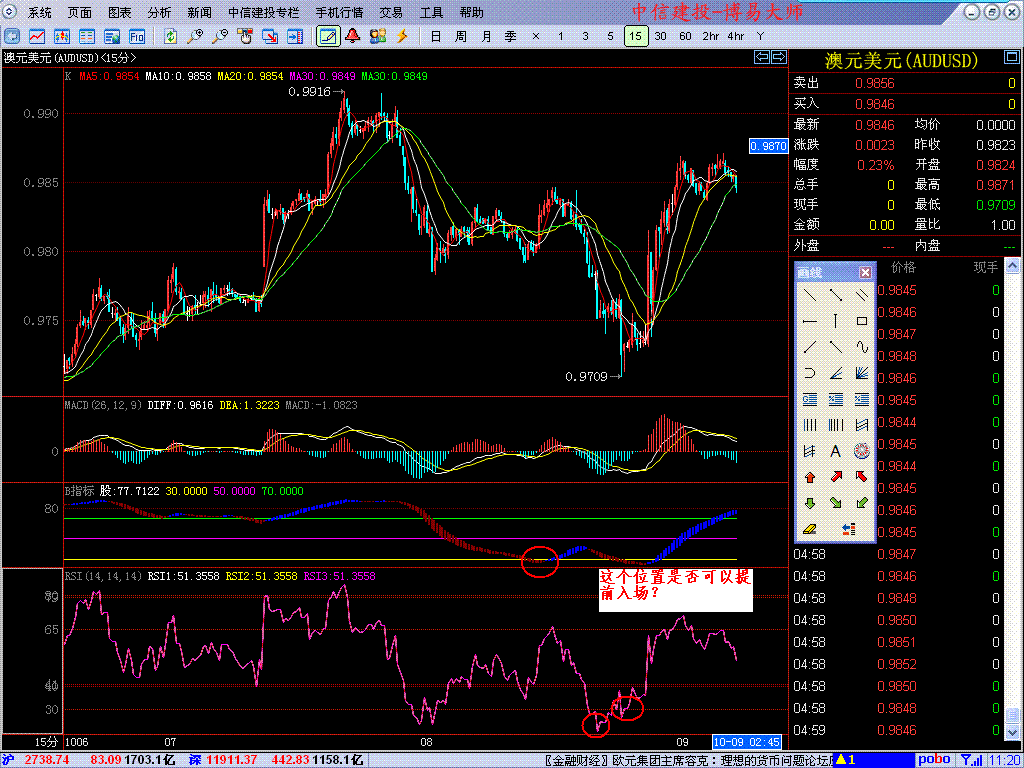Switch to monthly 月 period
1024x768 pixels.
click(486, 36)
